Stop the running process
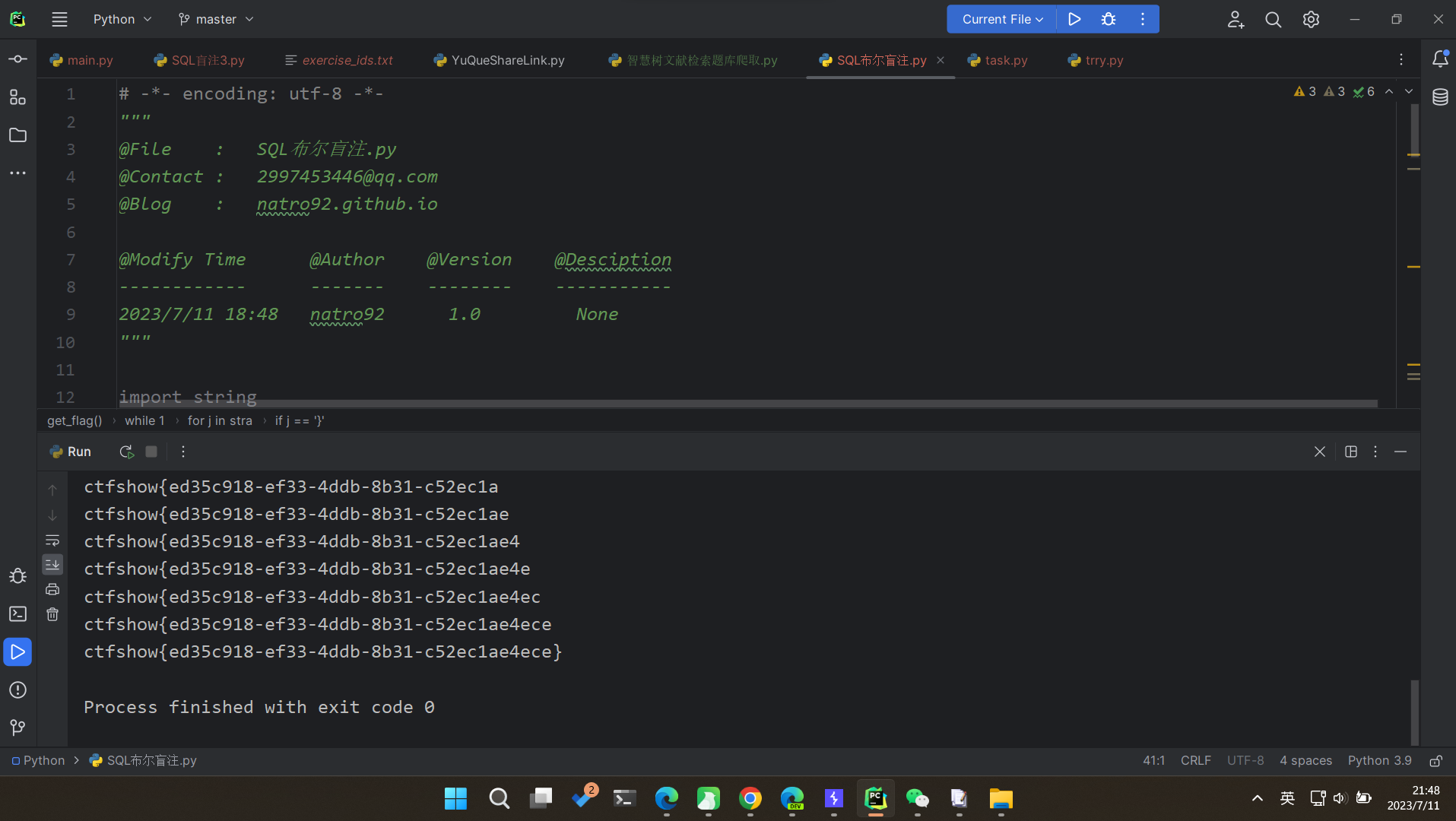Image resolution: width=1456 pixels, height=821 pixels. click(x=151, y=452)
